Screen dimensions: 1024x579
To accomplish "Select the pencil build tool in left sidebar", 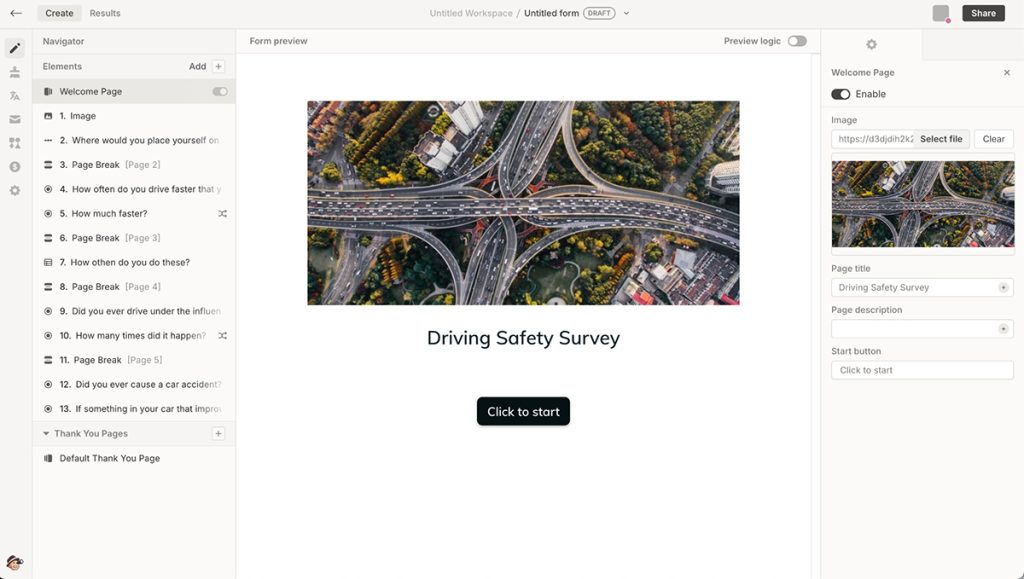I will click(15, 47).
